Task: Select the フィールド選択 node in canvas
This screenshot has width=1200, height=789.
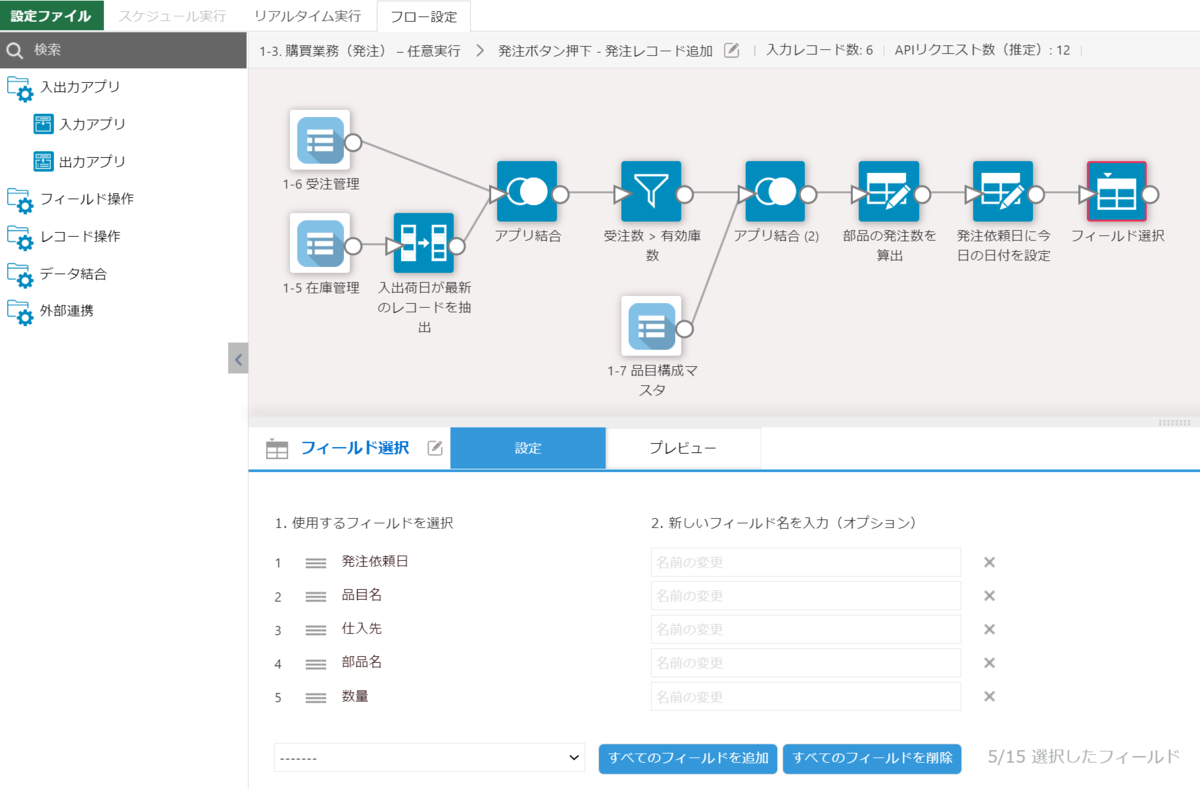Action: pos(1117,191)
